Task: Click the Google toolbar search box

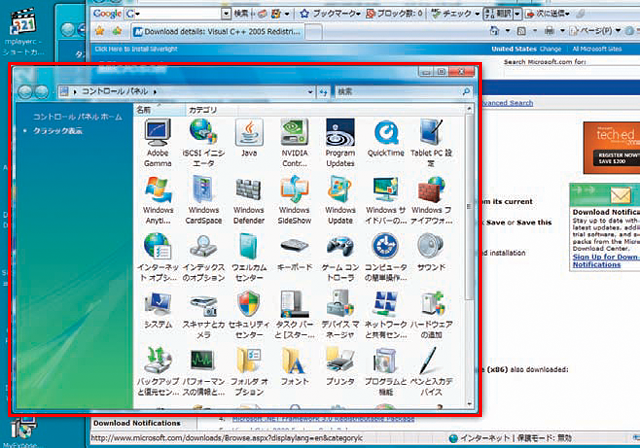Action: pos(178,14)
